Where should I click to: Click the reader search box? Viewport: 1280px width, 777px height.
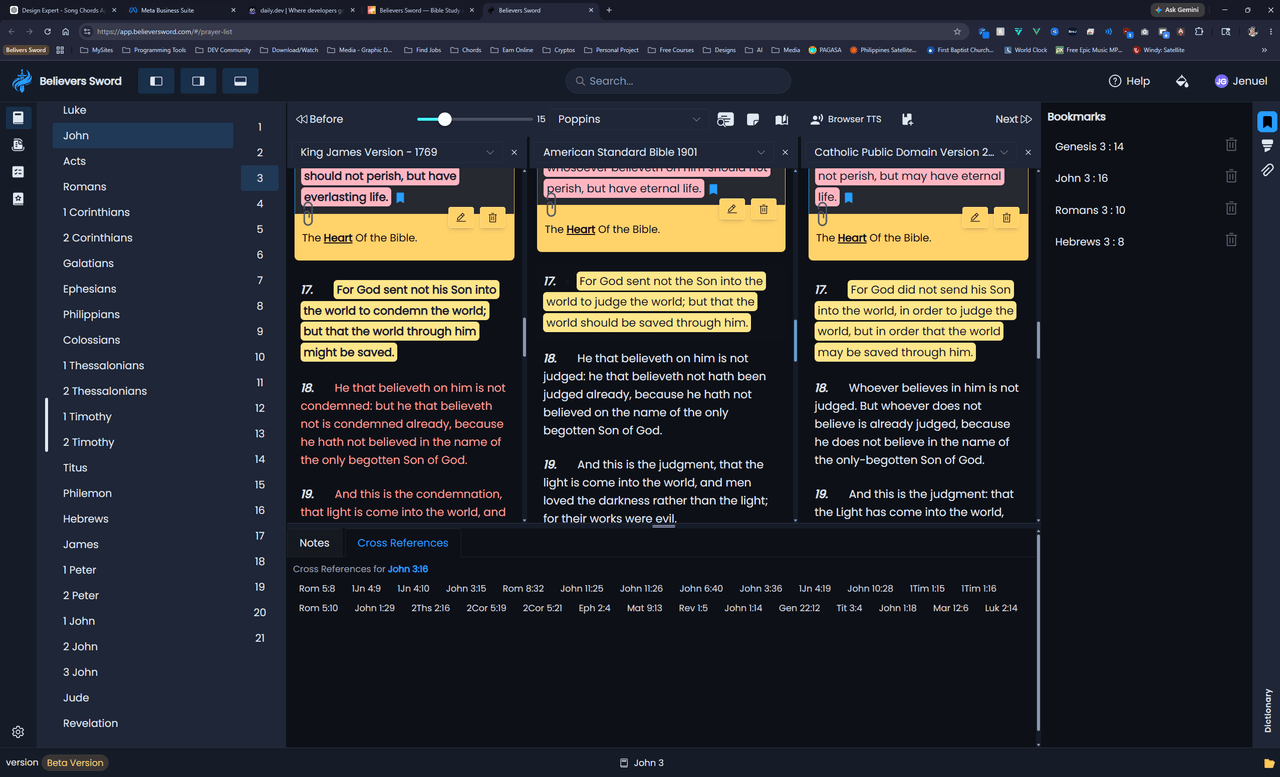click(678, 81)
